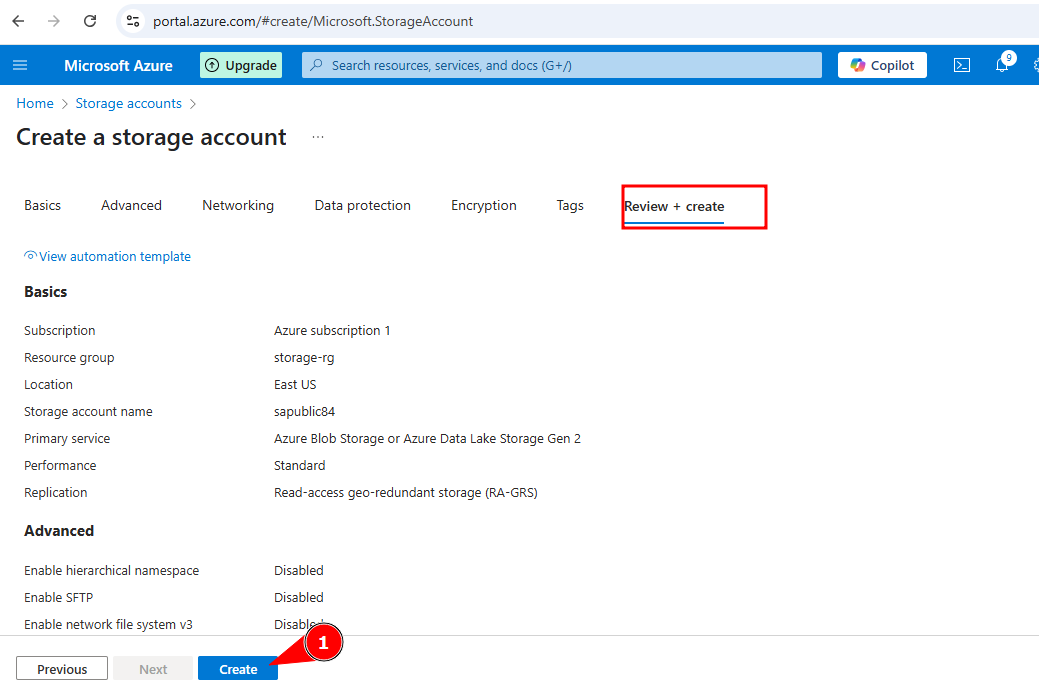
Task: Open the notifications bell
Action: pos(1002,65)
